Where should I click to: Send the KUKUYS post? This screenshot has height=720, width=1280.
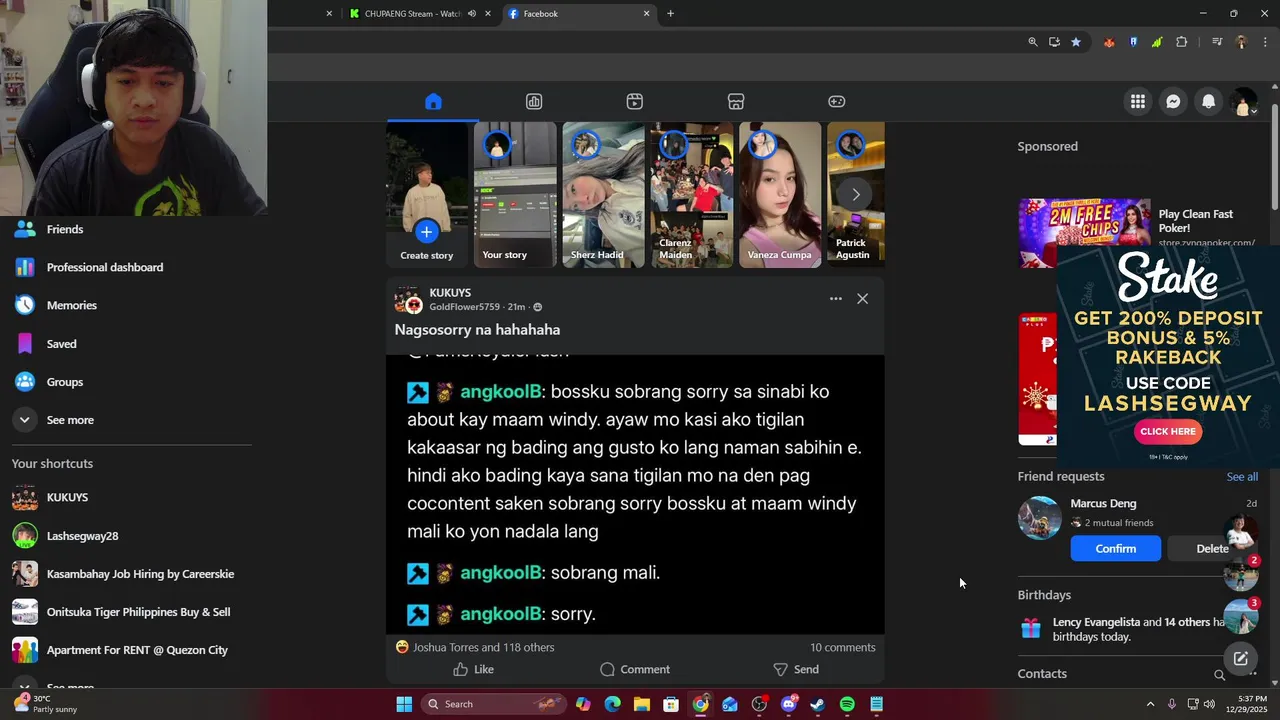796,669
